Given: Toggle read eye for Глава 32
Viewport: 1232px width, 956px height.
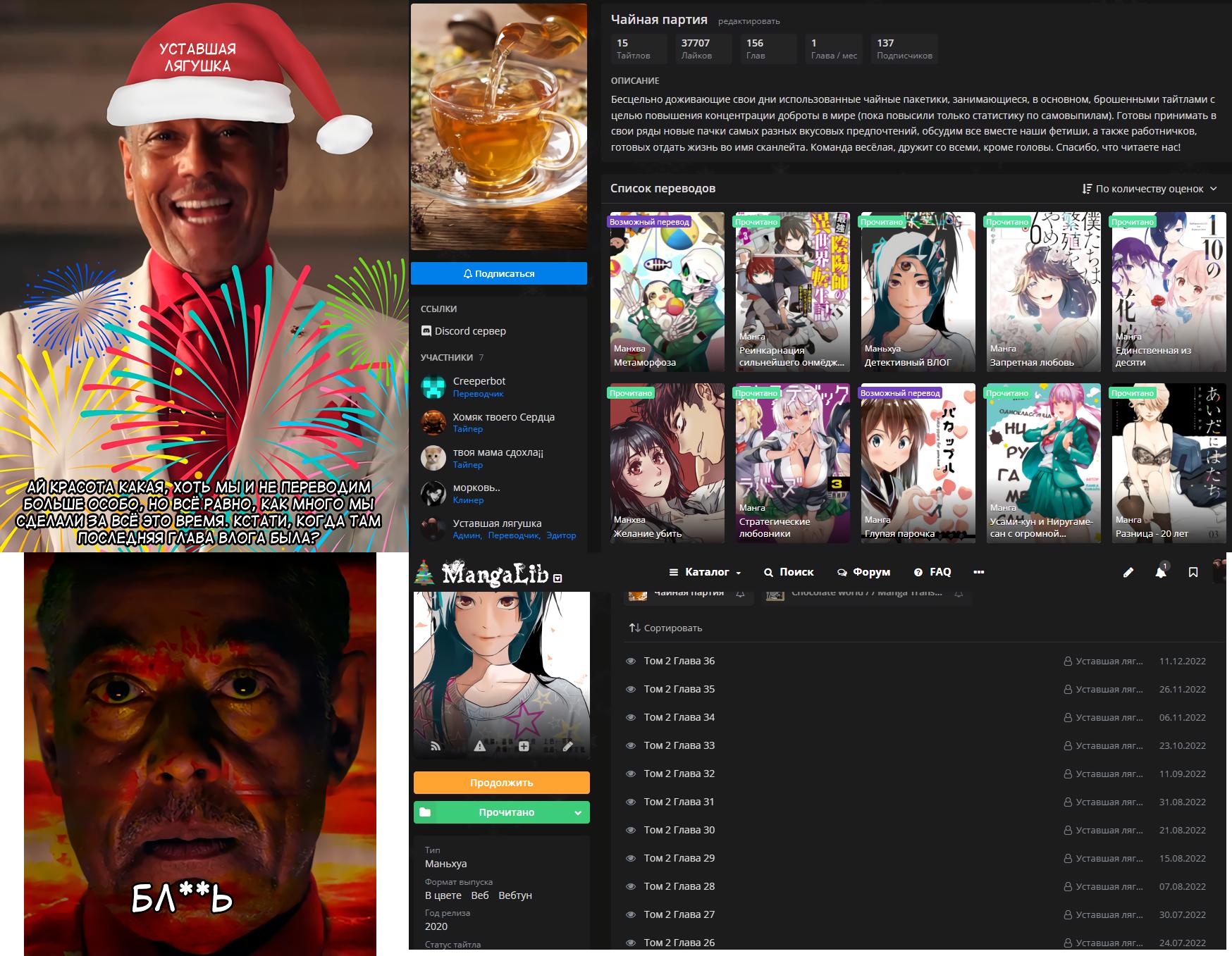Looking at the screenshot, I should 631,774.
